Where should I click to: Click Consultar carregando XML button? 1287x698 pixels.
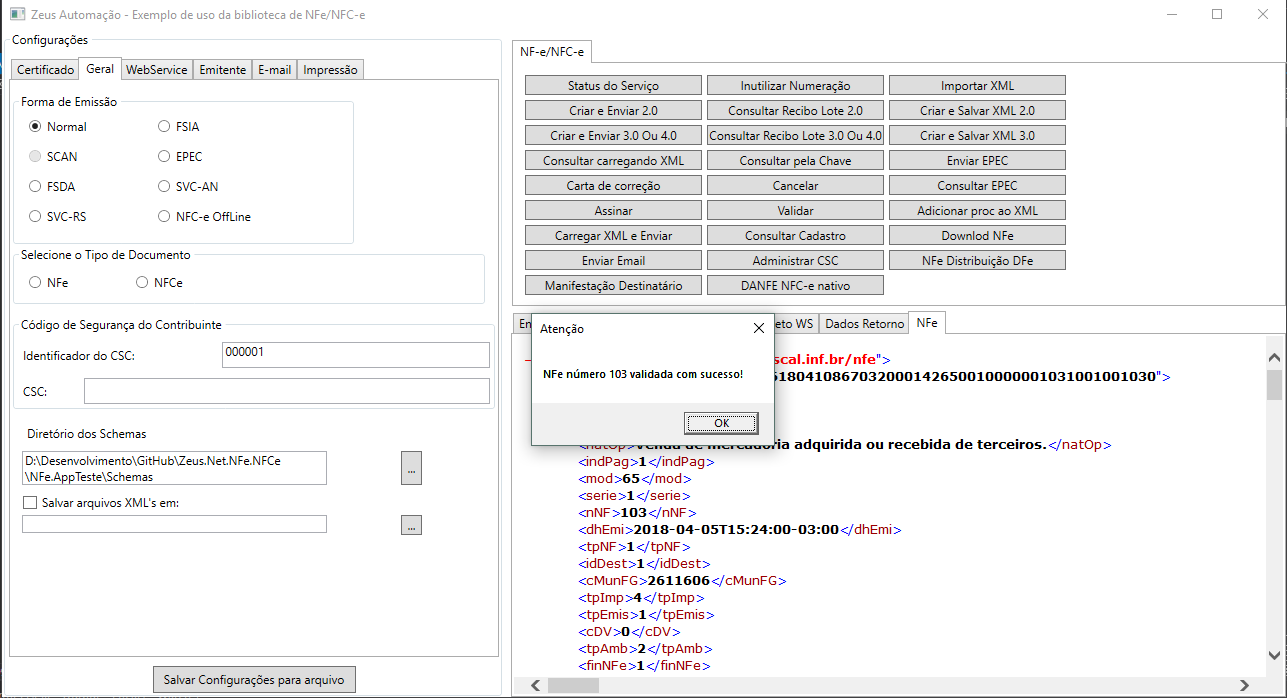click(613, 161)
